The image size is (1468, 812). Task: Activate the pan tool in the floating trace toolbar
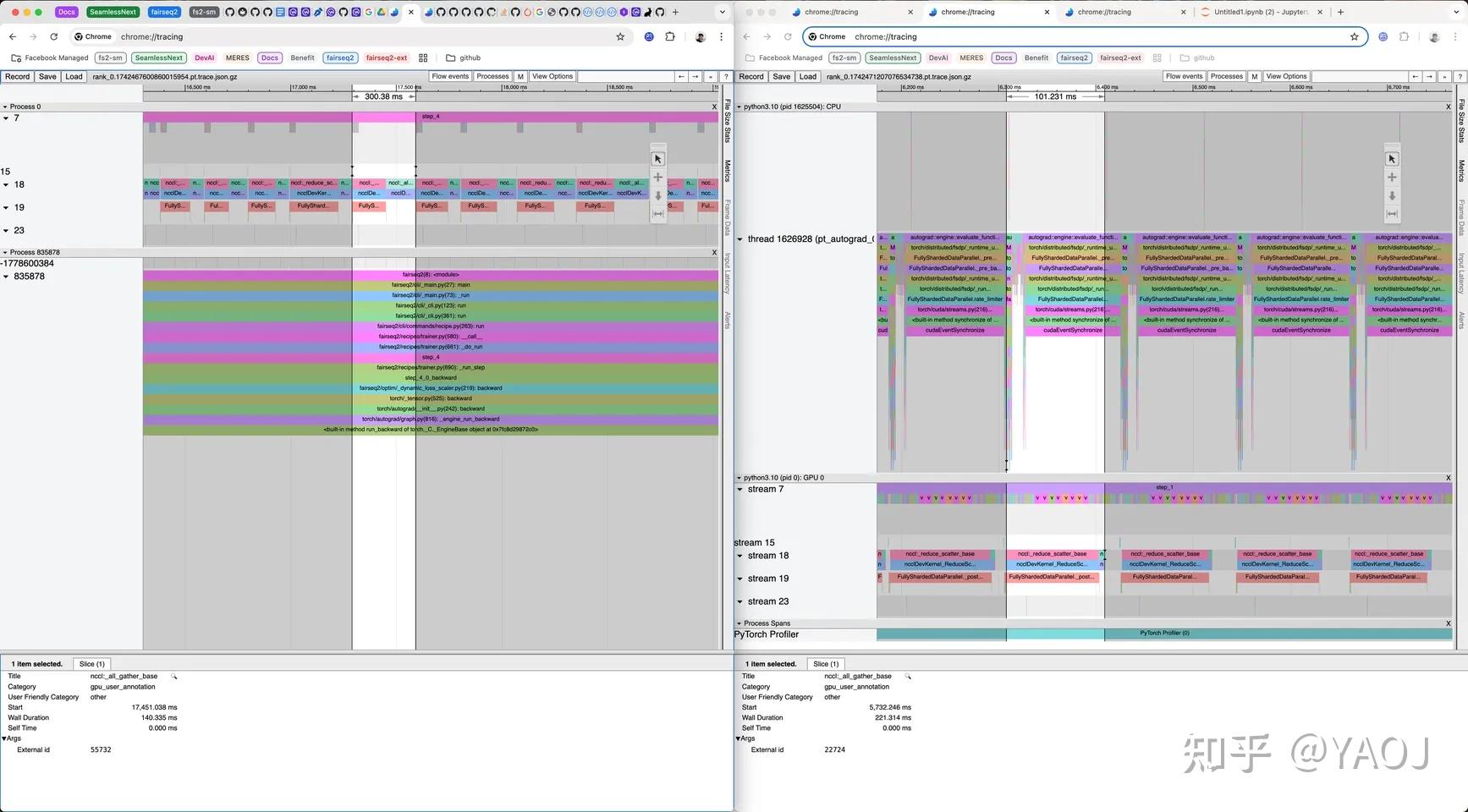pyautogui.click(x=657, y=177)
